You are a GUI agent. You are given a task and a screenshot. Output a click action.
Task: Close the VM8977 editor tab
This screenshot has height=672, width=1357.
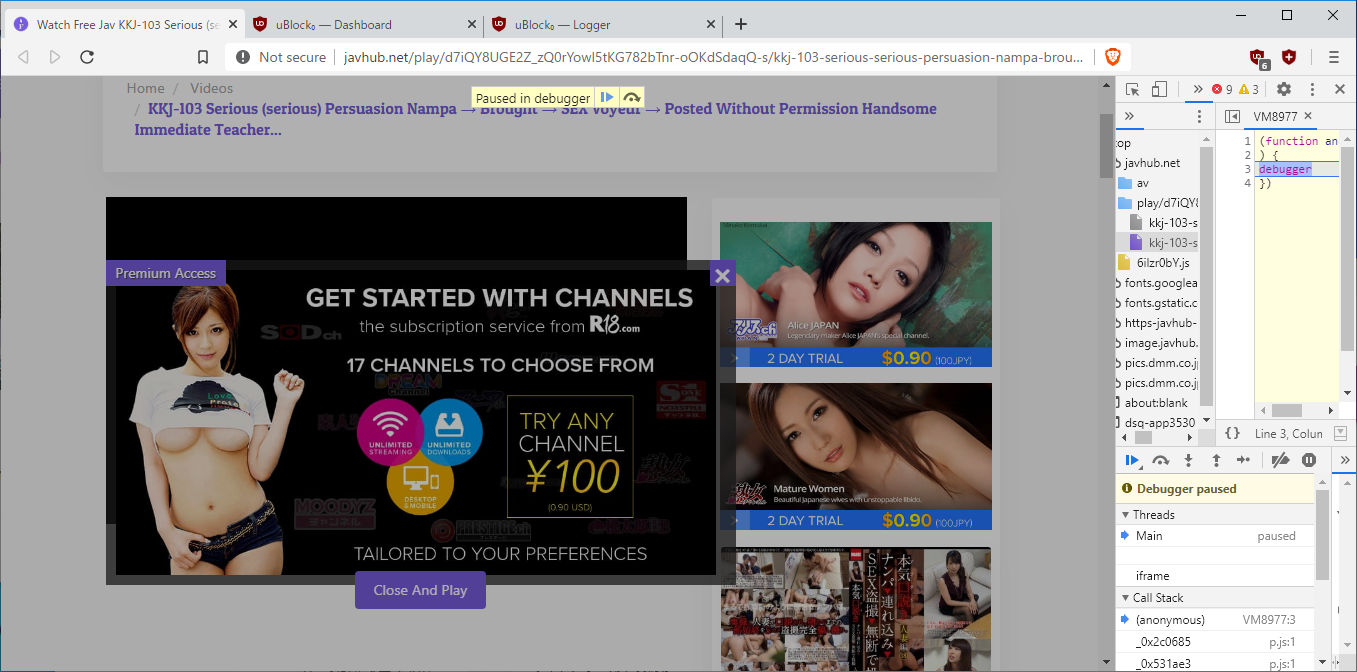pos(1307,116)
